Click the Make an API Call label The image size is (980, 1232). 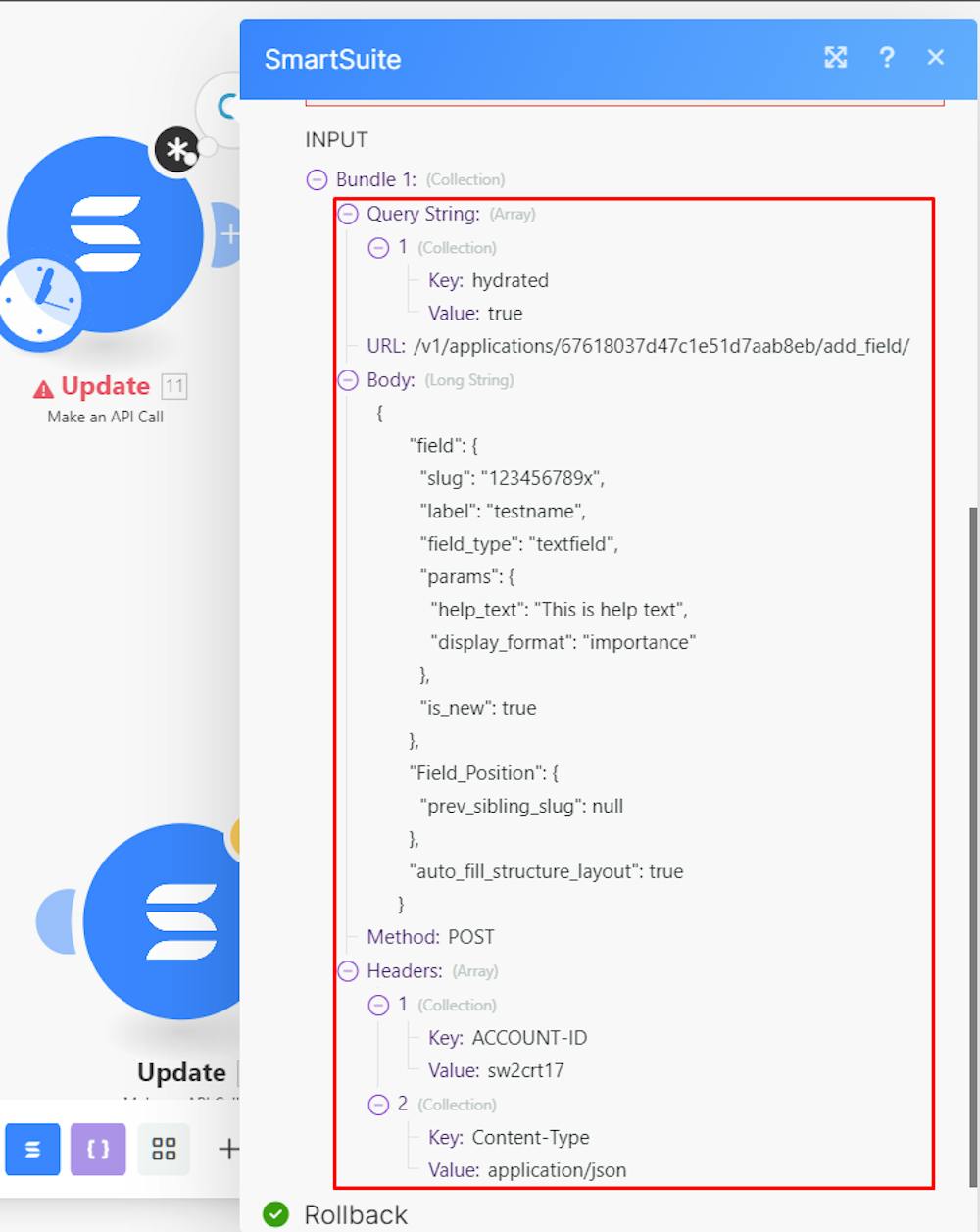105,416
